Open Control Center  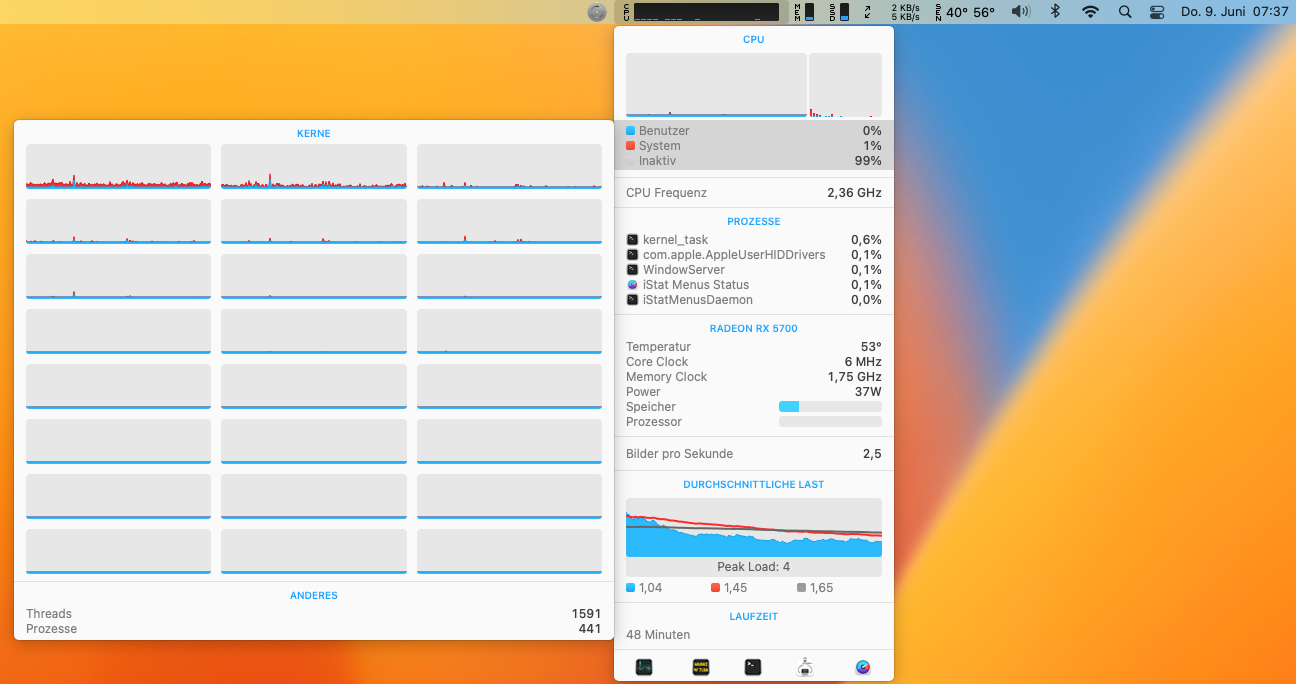click(1158, 12)
